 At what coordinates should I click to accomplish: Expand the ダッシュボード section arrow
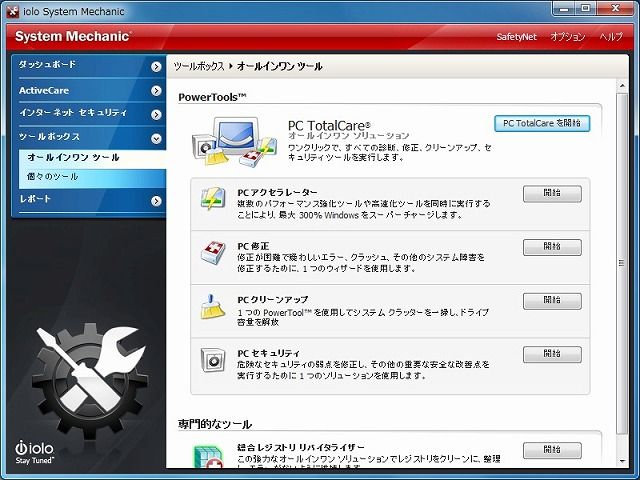click(156, 67)
